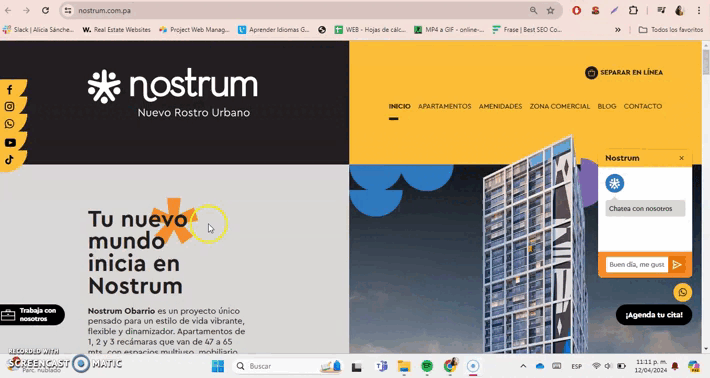The height and width of the screenshot is (378, 710).
Task: Click the Separar en Línea basket icon
Action: click(591, 72)
